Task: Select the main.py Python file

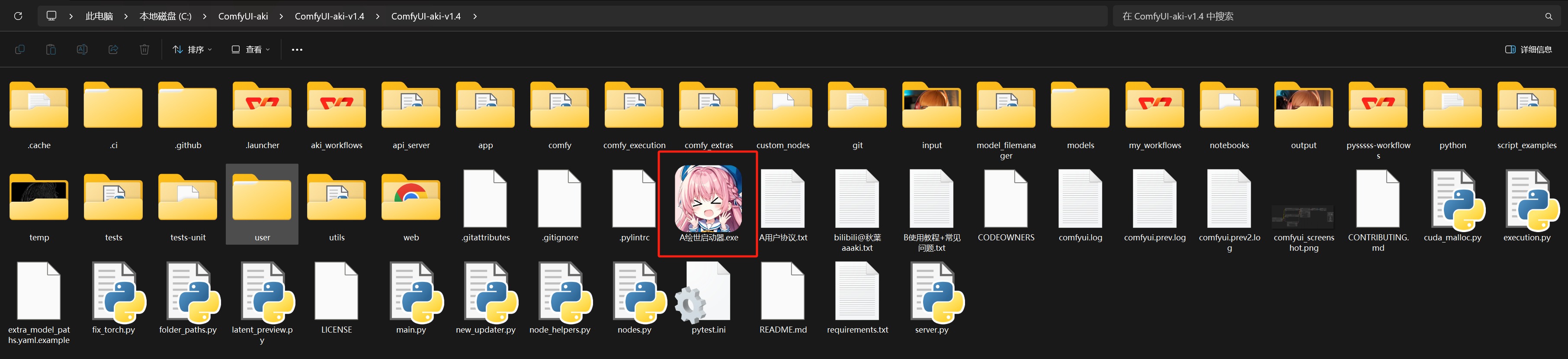Action: click(411, 299)
